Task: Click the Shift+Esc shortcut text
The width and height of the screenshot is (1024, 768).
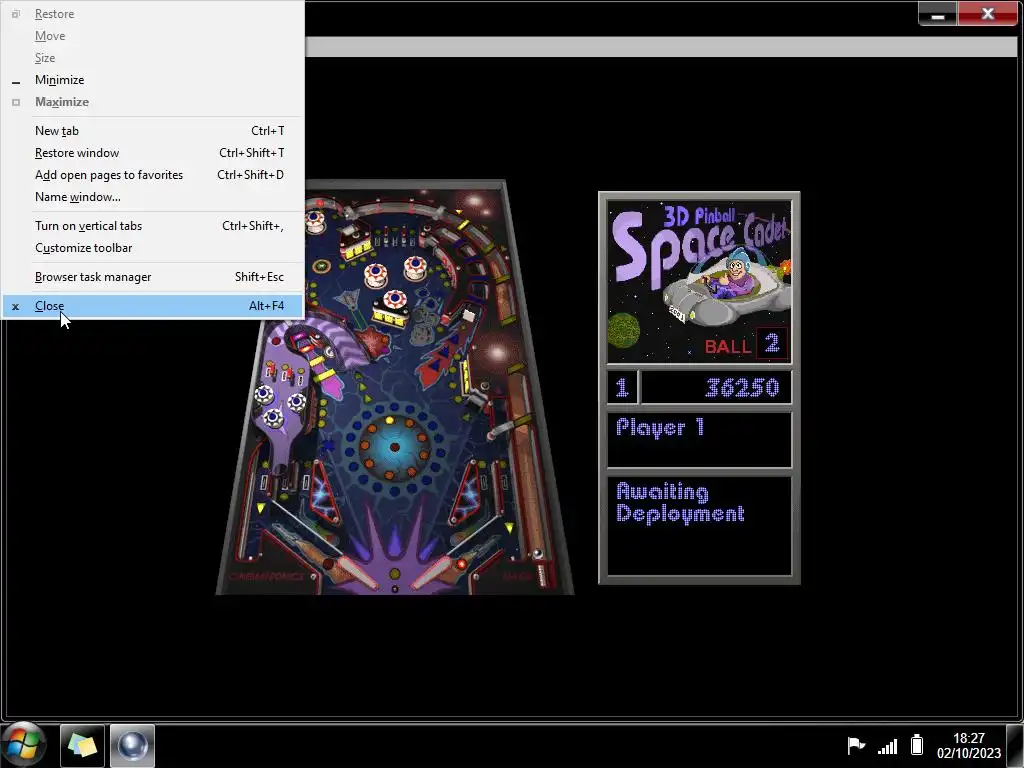Action: click(259, 277)
